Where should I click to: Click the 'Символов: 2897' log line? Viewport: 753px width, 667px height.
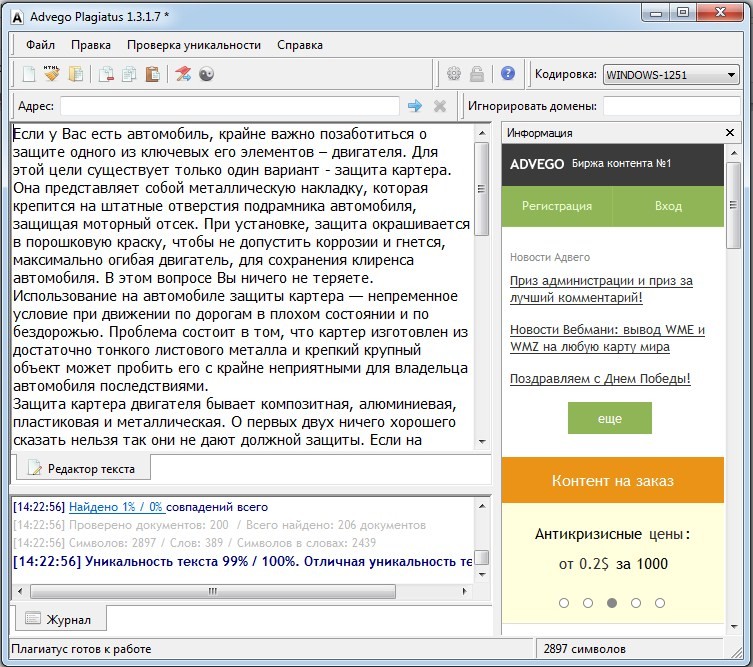click(194, 543)
